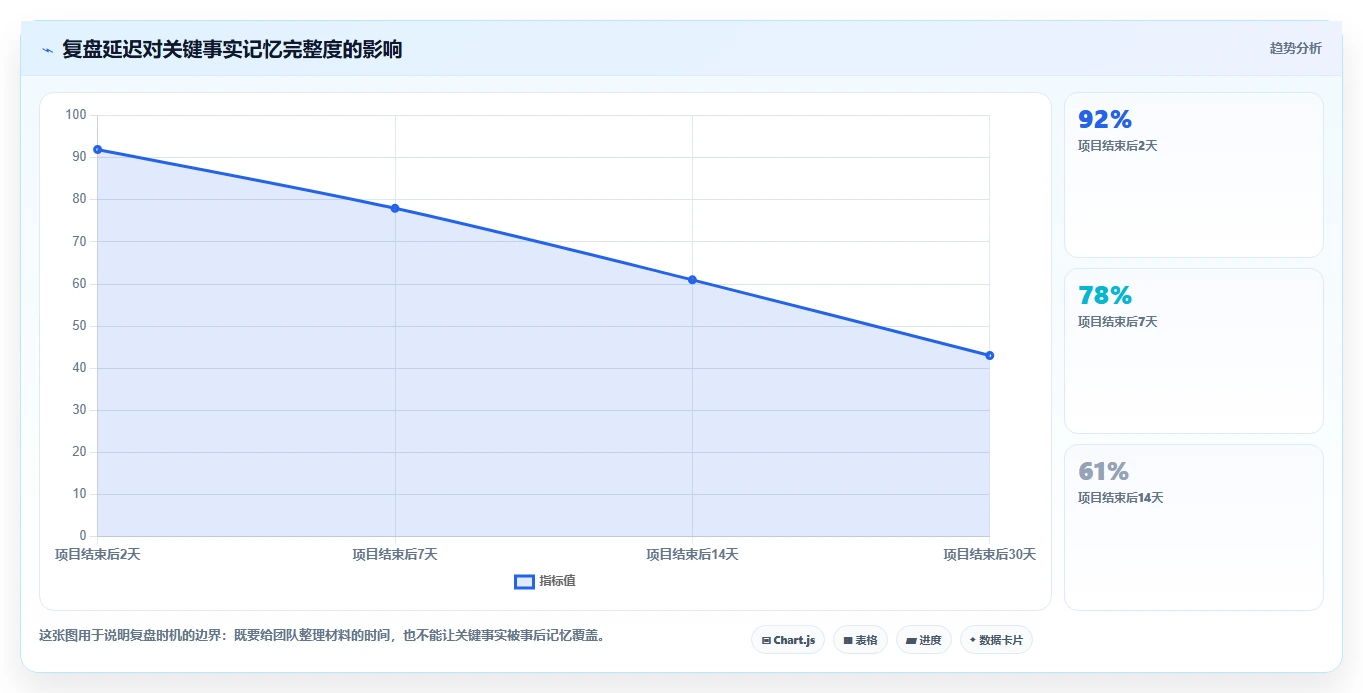The image size is (1363, 693).
Task: Toggle the 指标值 legend item
Action: click(545, 581)
